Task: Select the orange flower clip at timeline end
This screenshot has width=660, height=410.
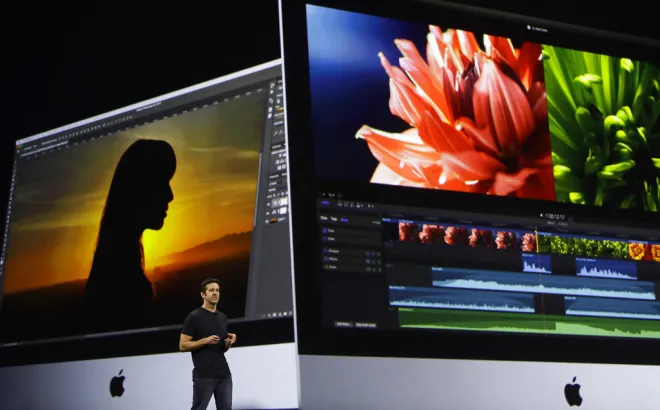Action: tap(644, 251)
